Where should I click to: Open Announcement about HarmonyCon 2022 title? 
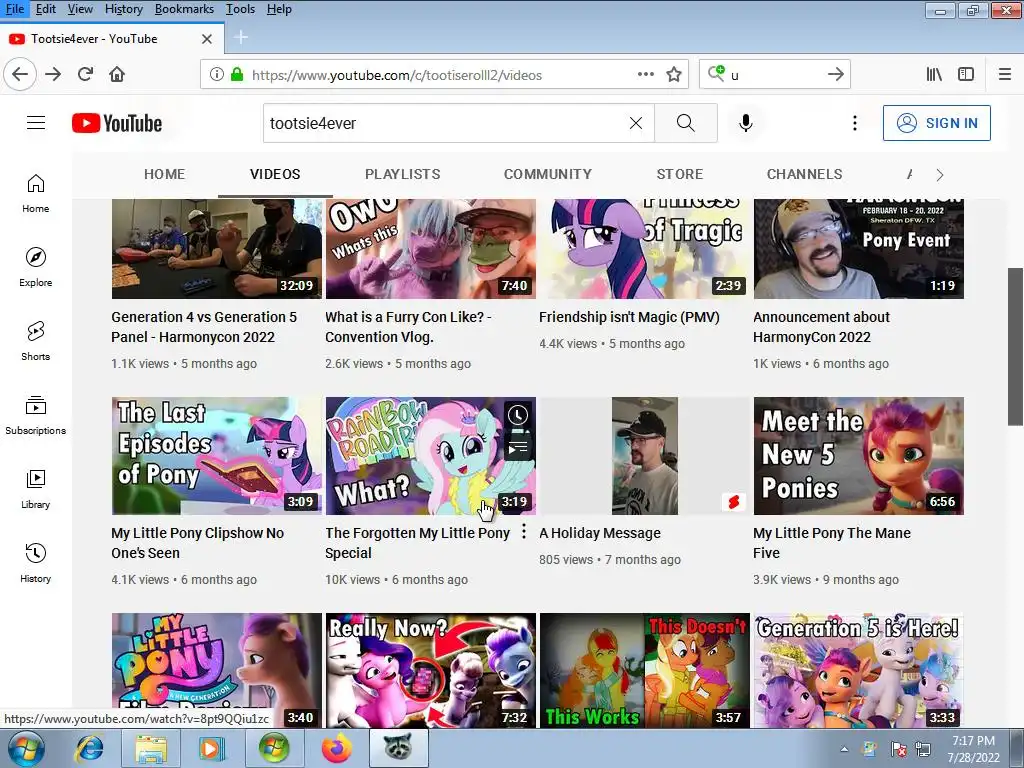[821, 327]
